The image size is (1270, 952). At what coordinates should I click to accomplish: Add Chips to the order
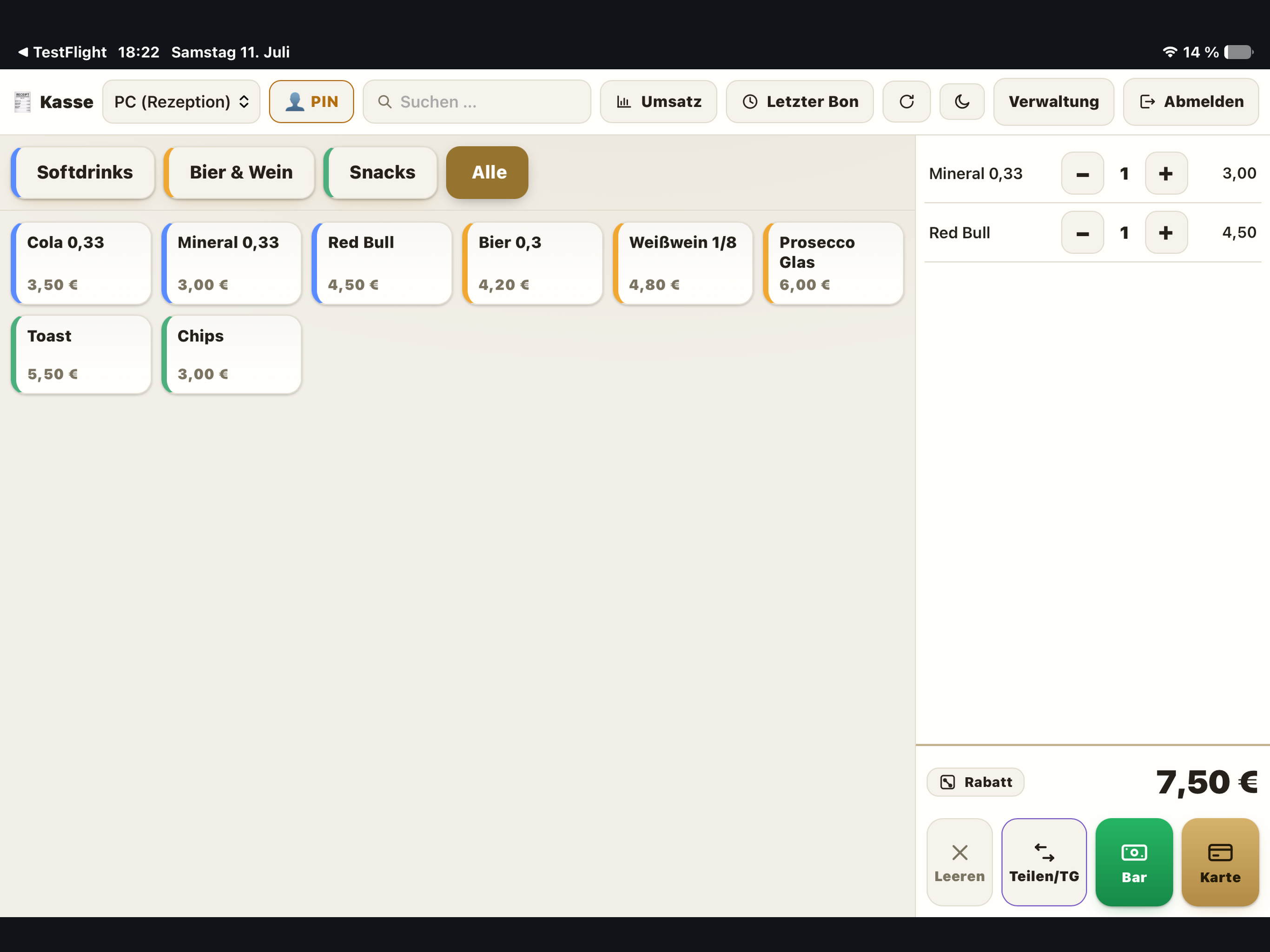coord(232,354)
